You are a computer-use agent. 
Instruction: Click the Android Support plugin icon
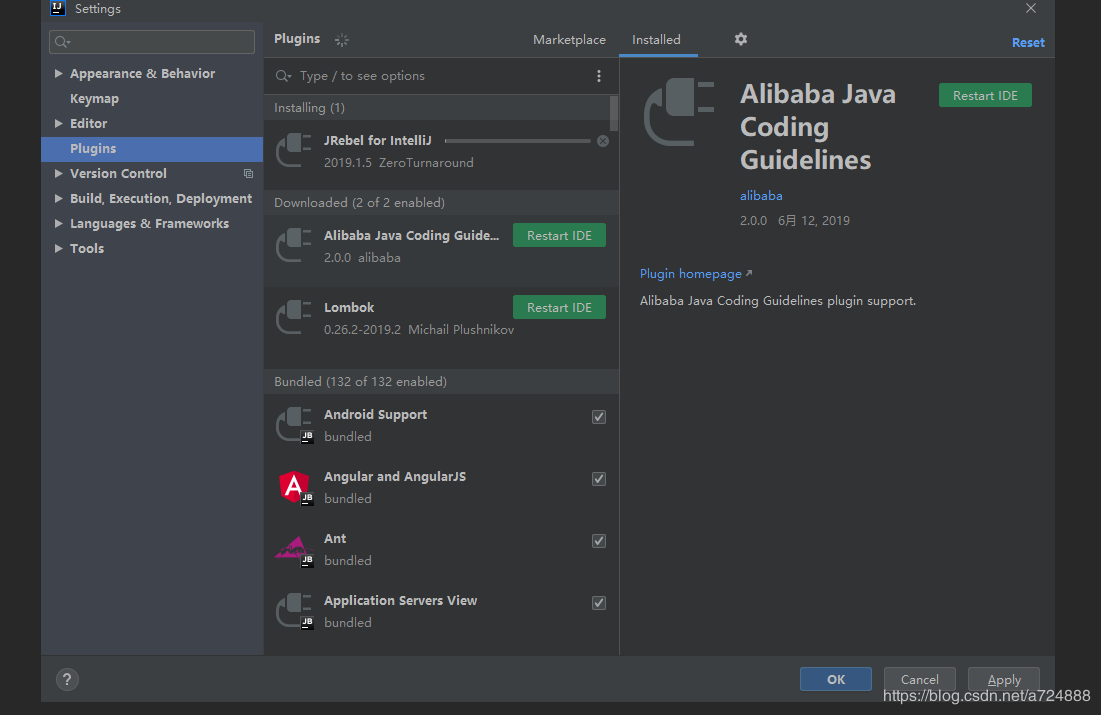click(294, 425)
